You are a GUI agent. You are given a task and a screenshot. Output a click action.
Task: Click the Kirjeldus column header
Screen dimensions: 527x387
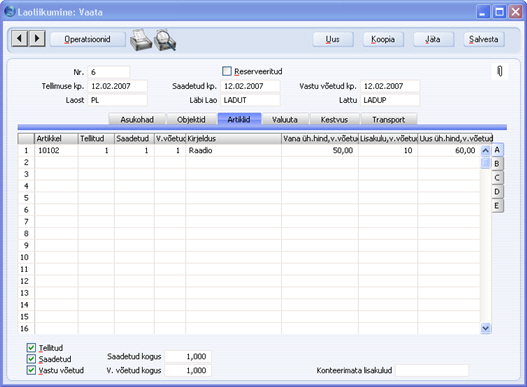click(233, 139)
